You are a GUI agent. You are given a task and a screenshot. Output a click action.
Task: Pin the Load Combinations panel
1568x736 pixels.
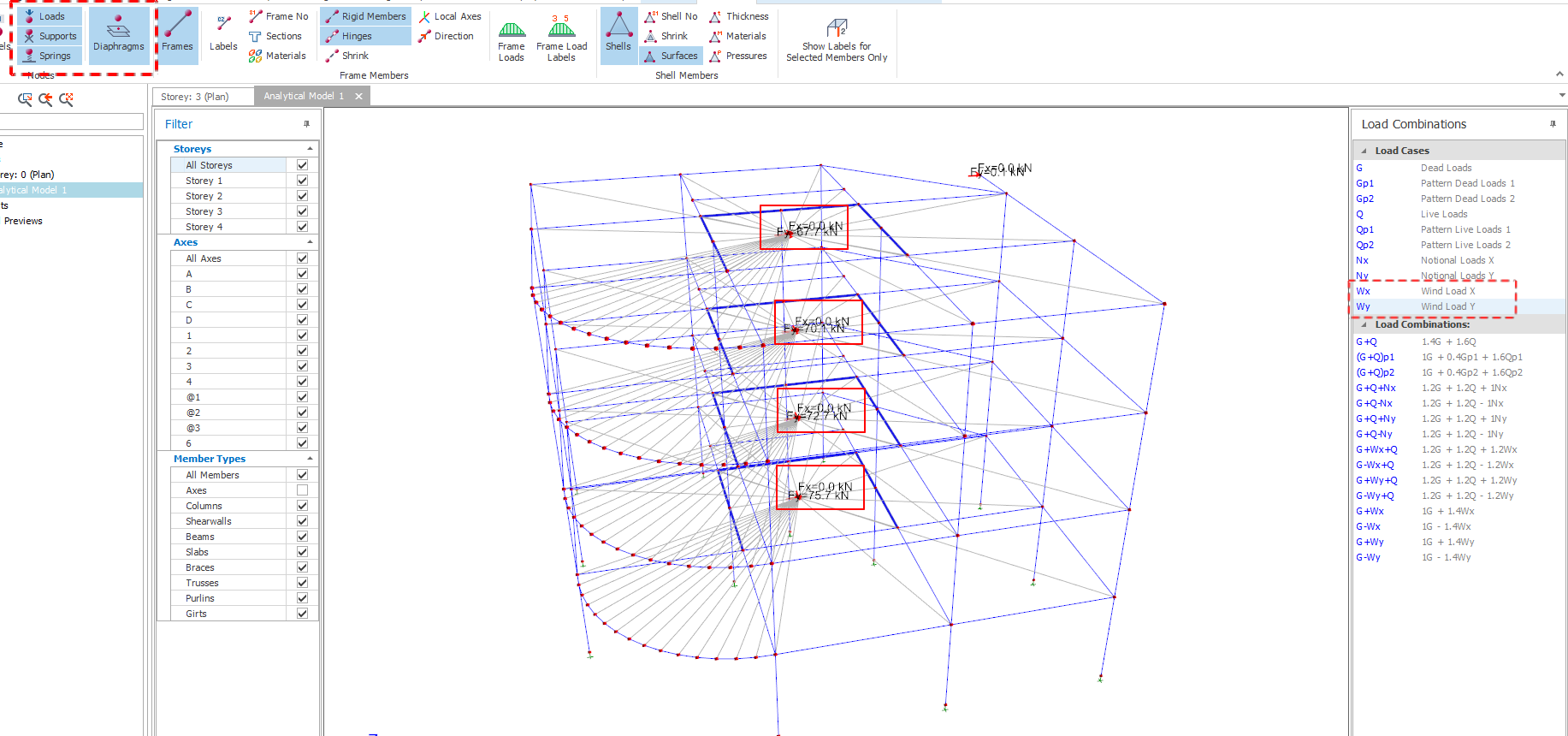1553,124
